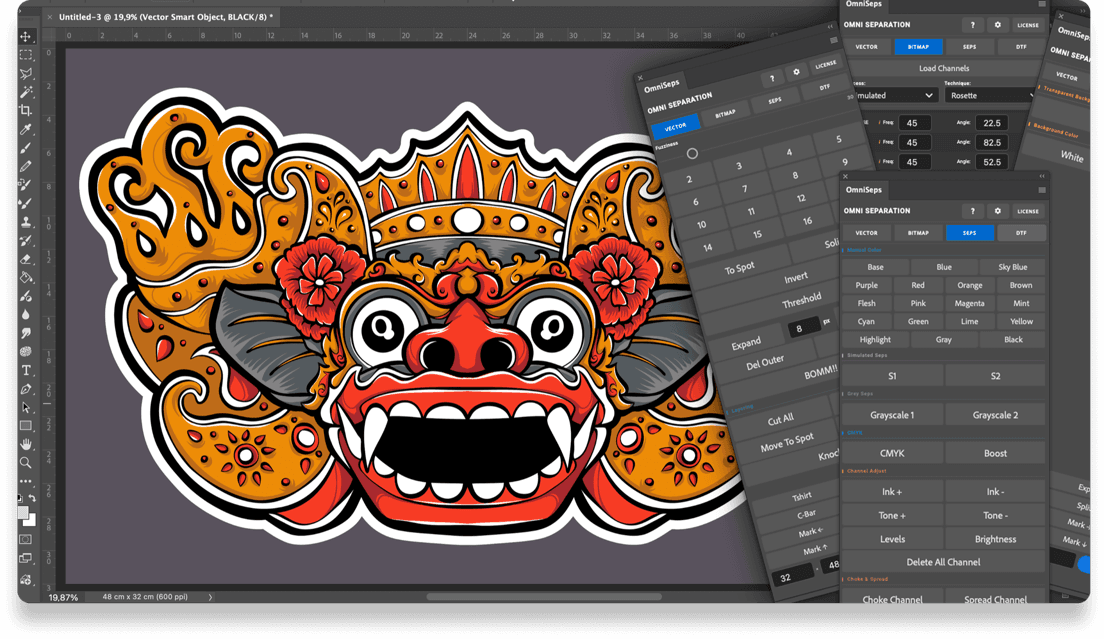Select the Rectangle shape tool
The image size is (1104, 639).
coord(26,426)
